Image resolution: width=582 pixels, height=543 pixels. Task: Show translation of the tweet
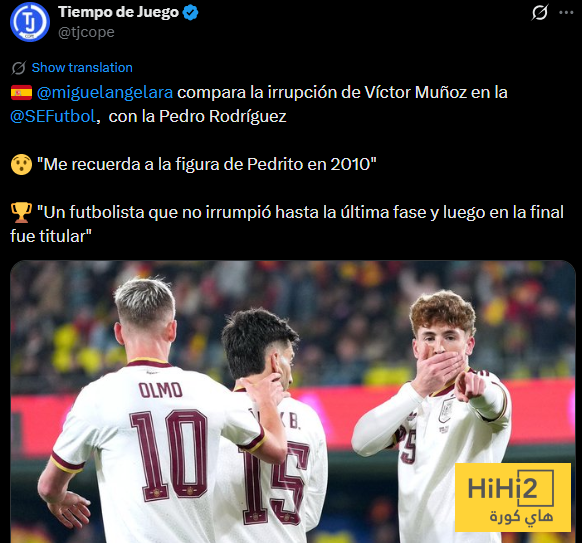coord(82,68)
